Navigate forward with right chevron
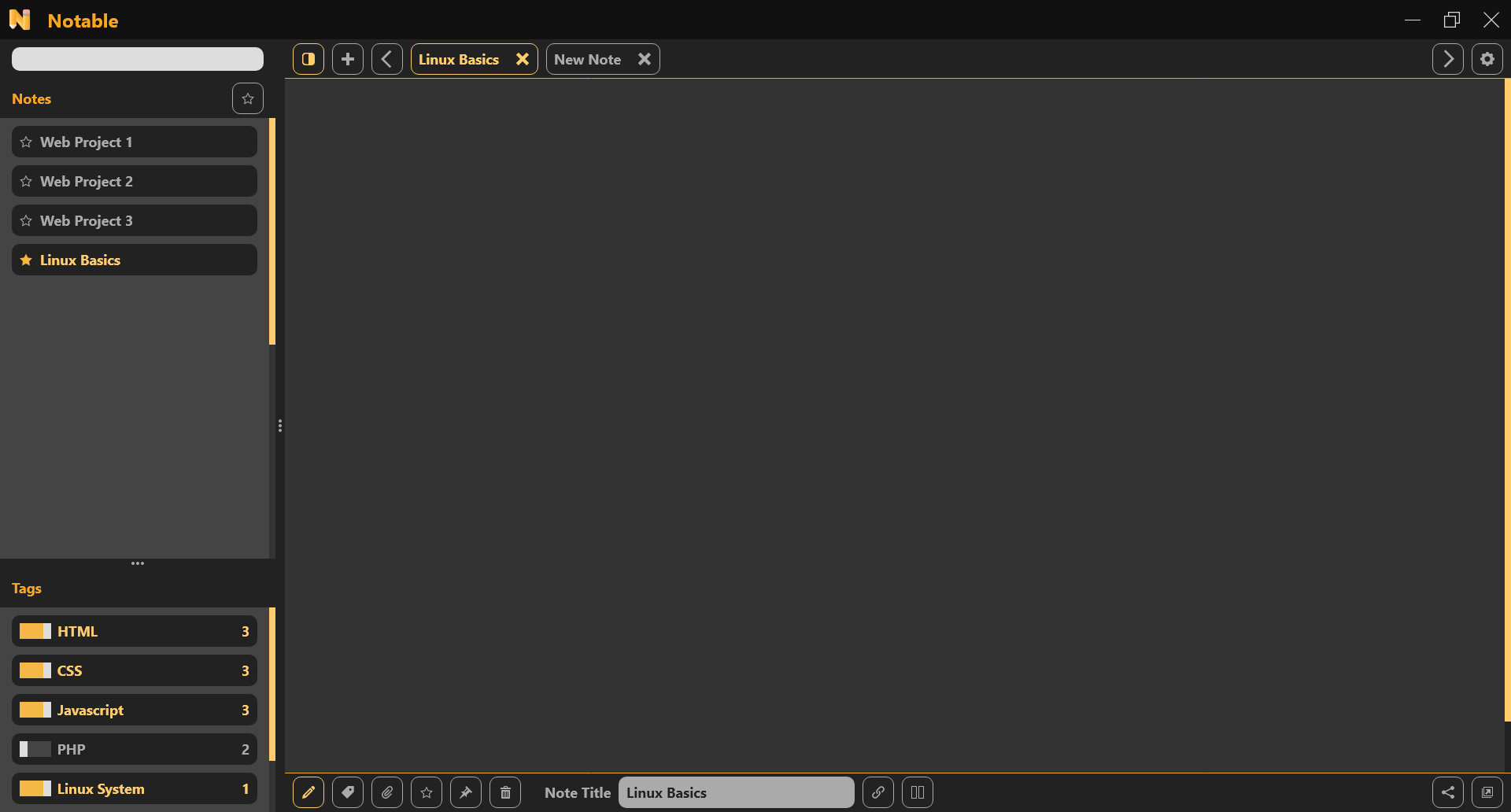The width and height of the screenshot is (1511, 812). tap(1448, 58)
